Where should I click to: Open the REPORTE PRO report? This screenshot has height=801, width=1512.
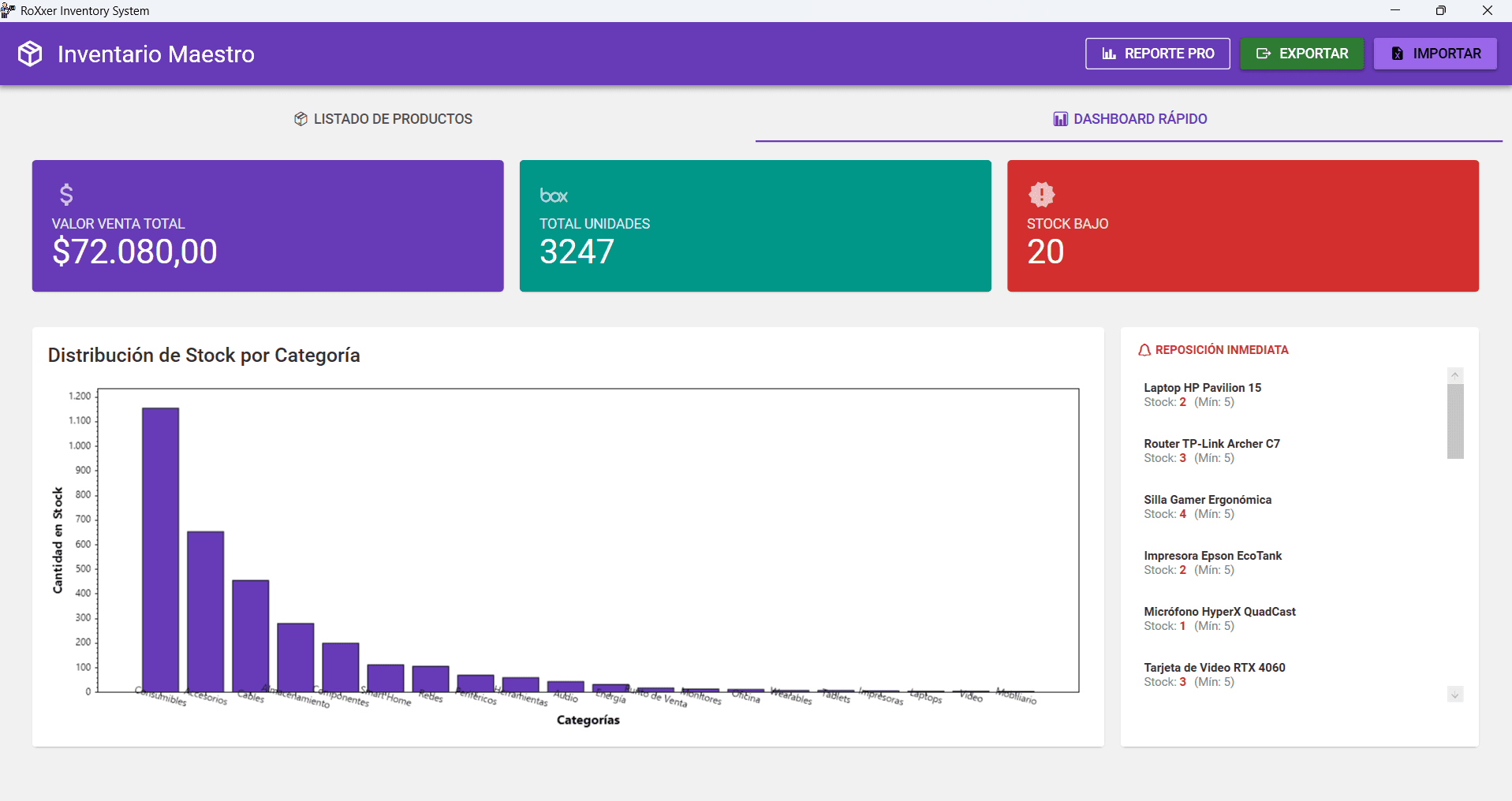(1157, 54)
